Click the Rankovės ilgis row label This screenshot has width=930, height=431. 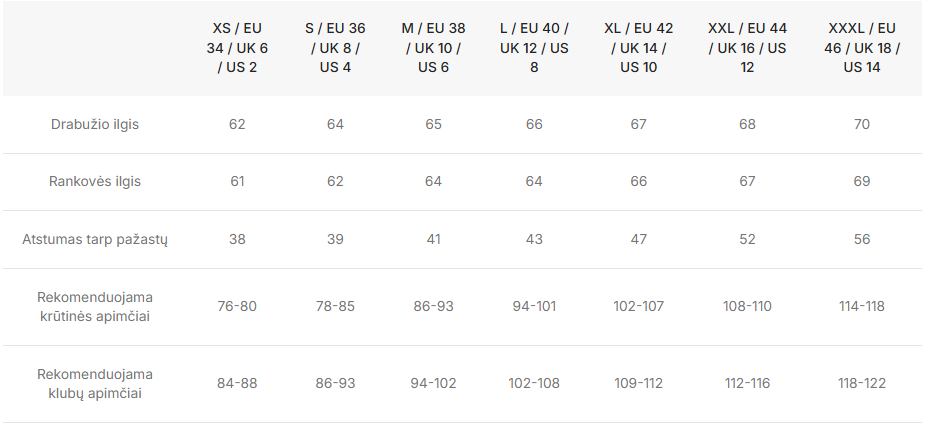coord(95,181)
